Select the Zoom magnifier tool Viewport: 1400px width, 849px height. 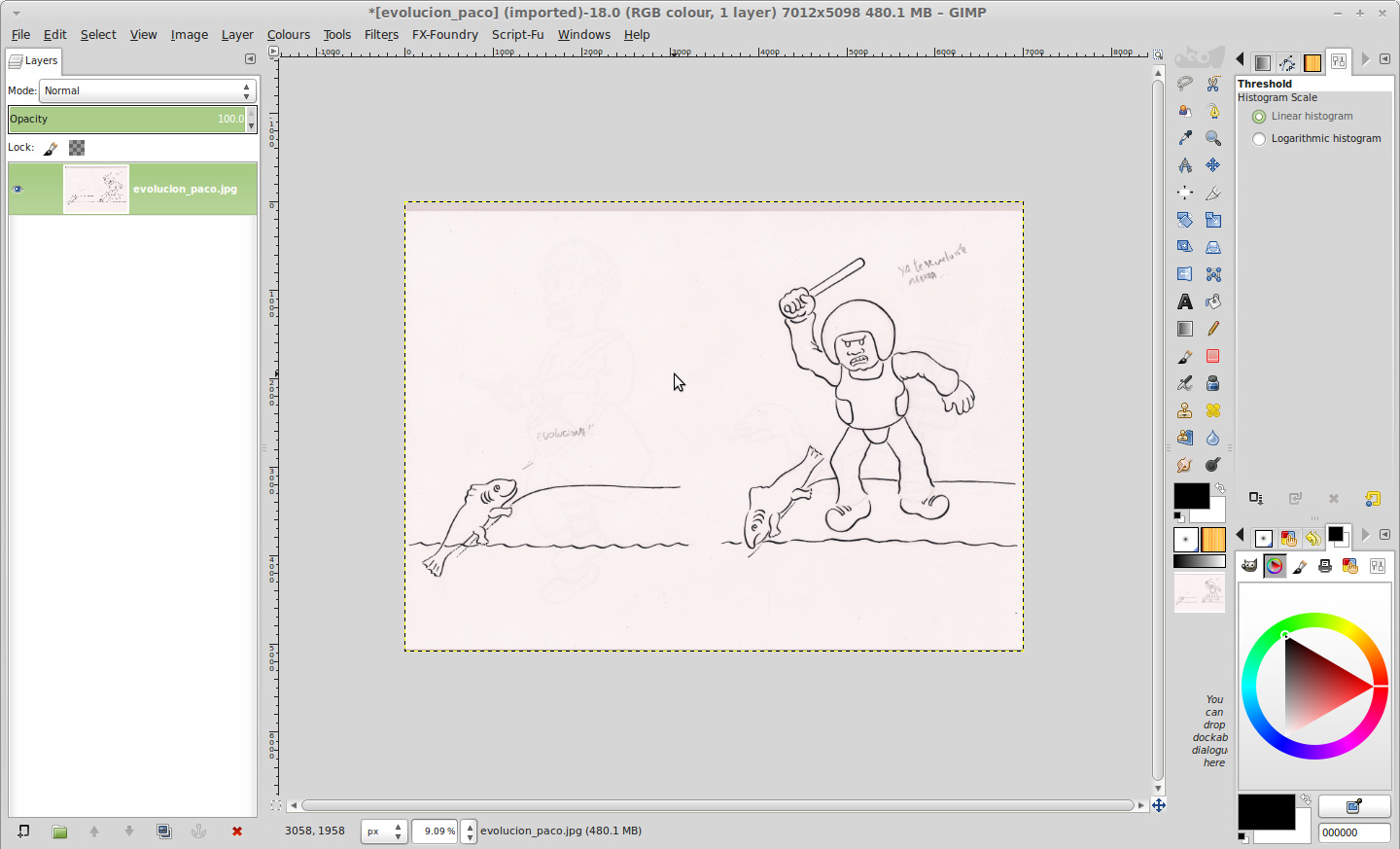point(1213,138)
